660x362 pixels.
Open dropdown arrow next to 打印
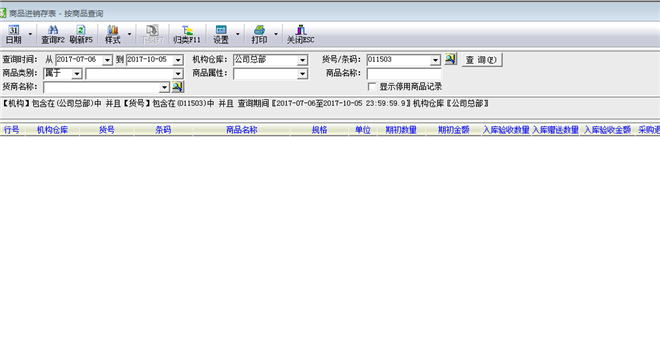276,34
